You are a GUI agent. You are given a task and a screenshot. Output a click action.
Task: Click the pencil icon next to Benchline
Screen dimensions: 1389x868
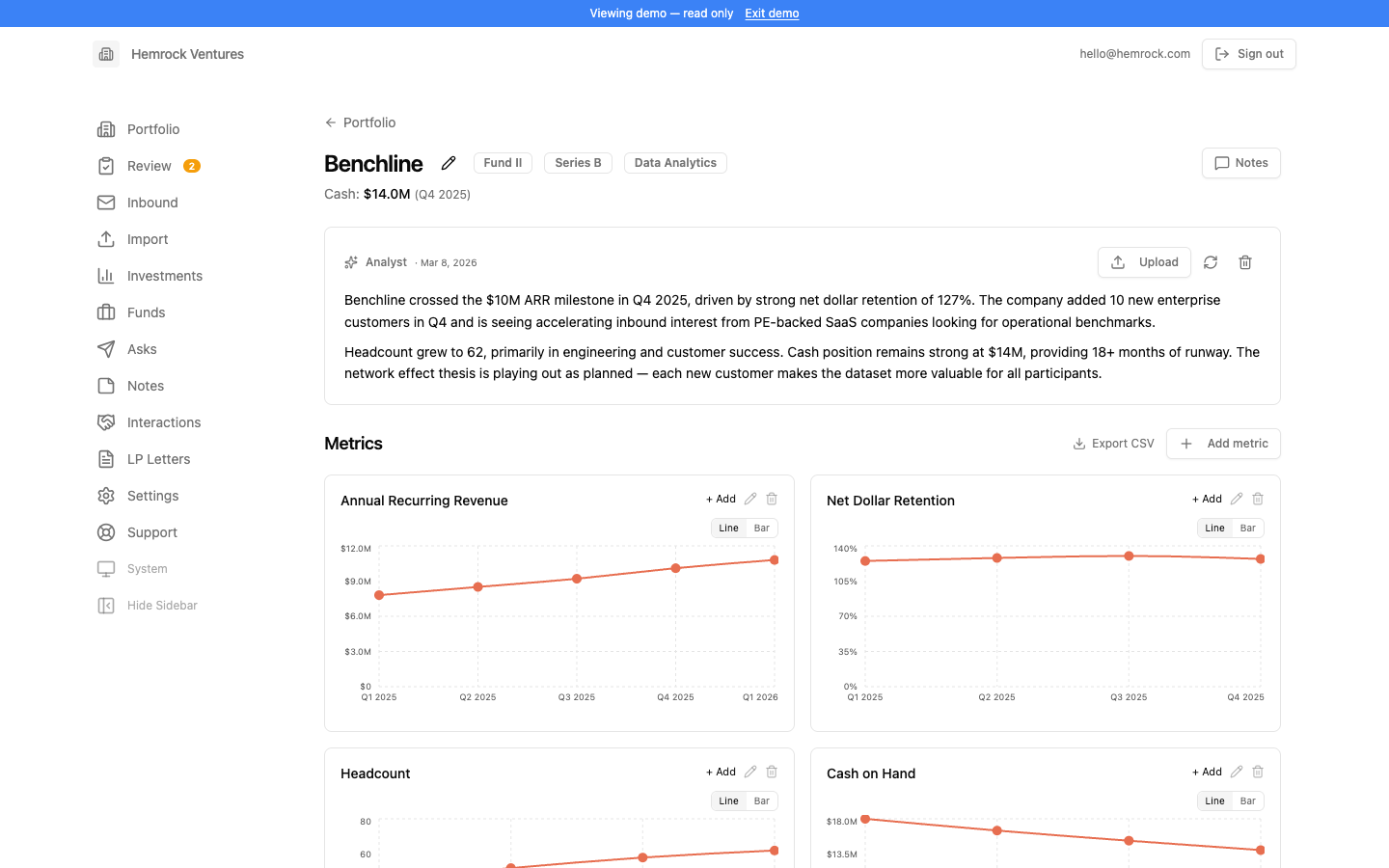tap(449, 163)
